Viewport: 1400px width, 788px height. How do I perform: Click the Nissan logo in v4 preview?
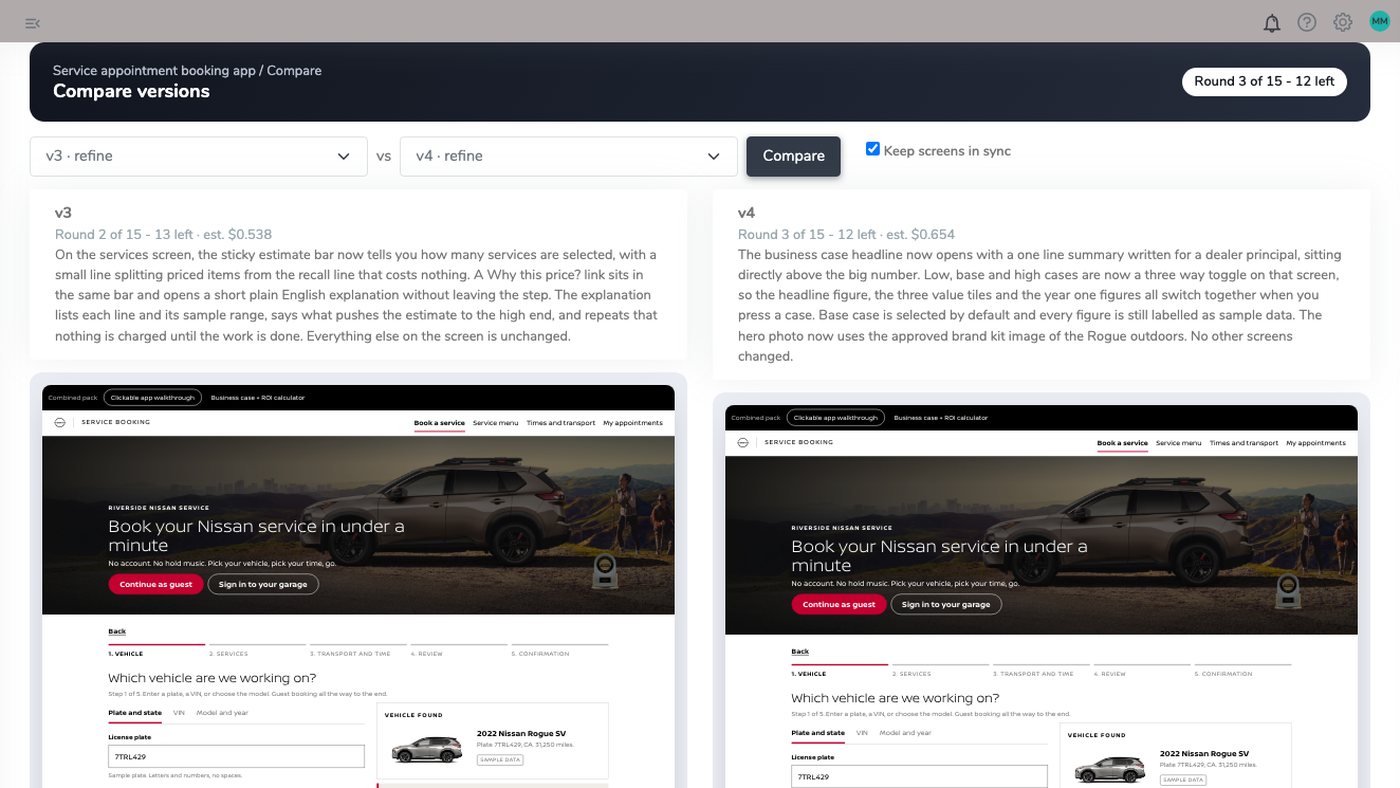pos(742,442)
